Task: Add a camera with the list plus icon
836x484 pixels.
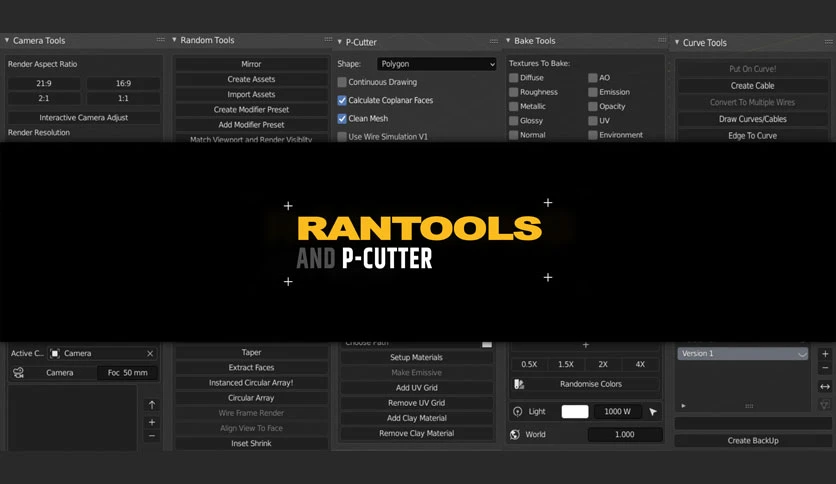Action: (x=152, y=422)
